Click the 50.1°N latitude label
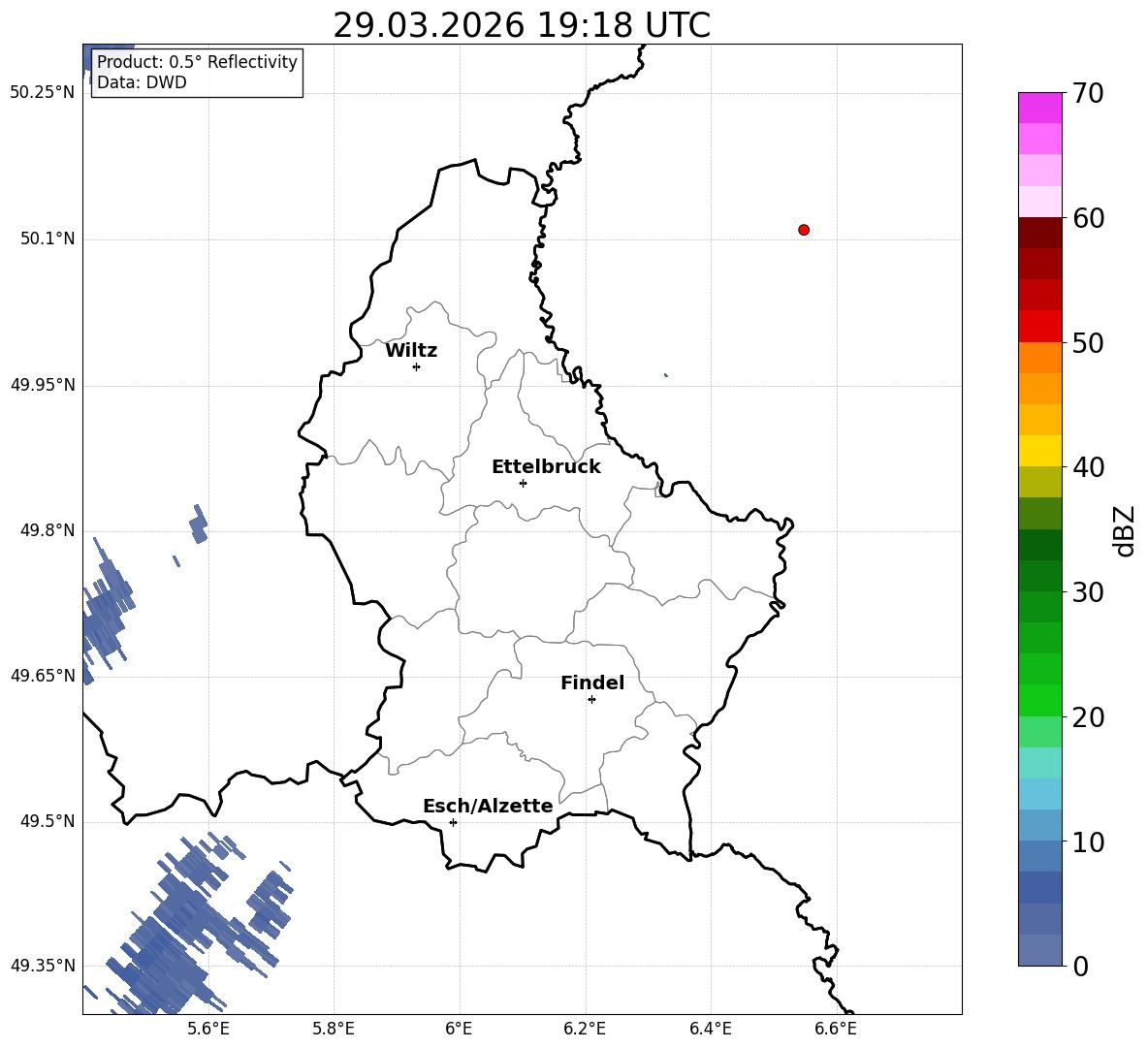Screen dimensions: 1148x1048 pyautogui.click(x=48, y=239)
